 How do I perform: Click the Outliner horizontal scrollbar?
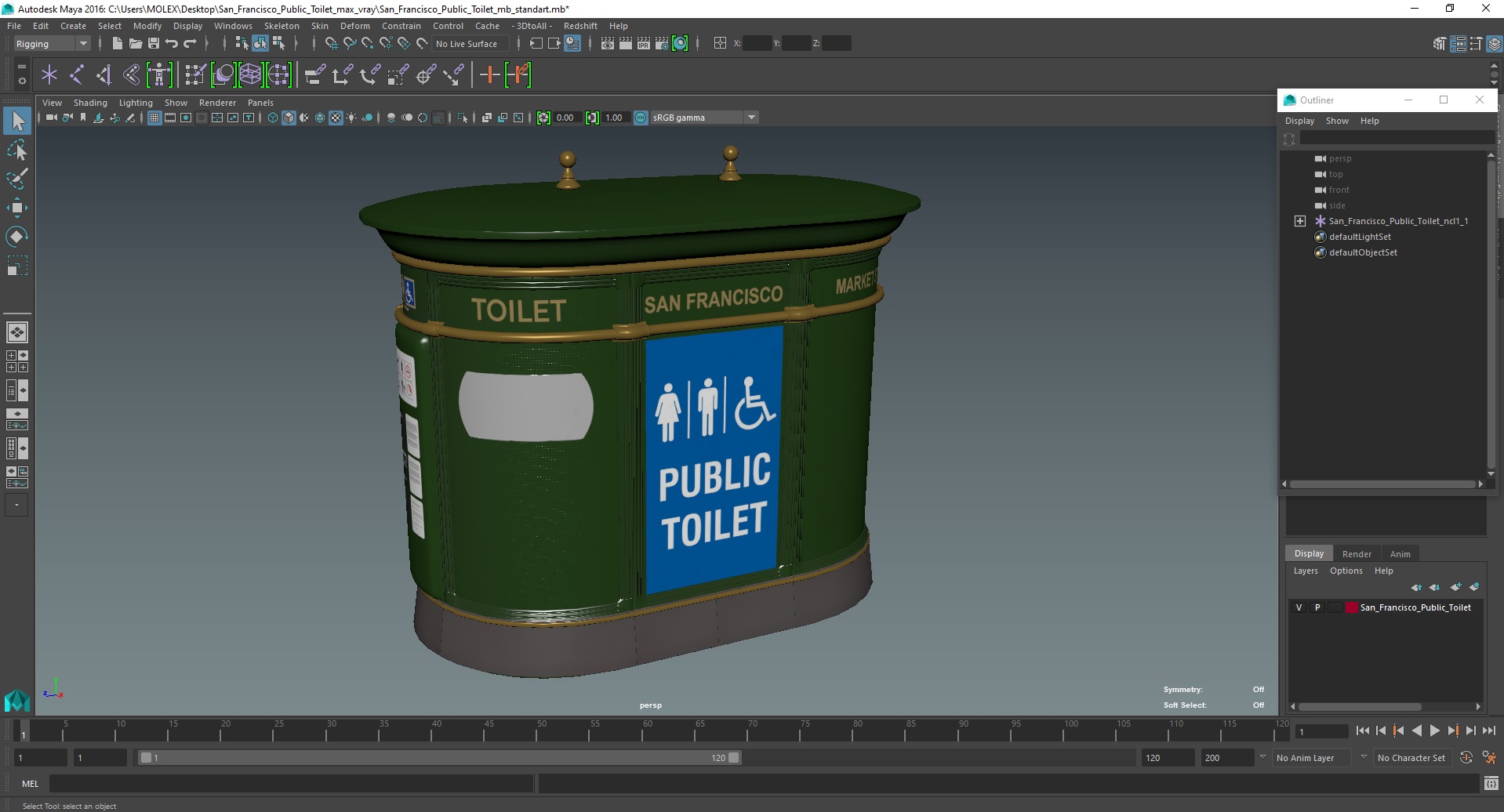(x=1382, y=484)
